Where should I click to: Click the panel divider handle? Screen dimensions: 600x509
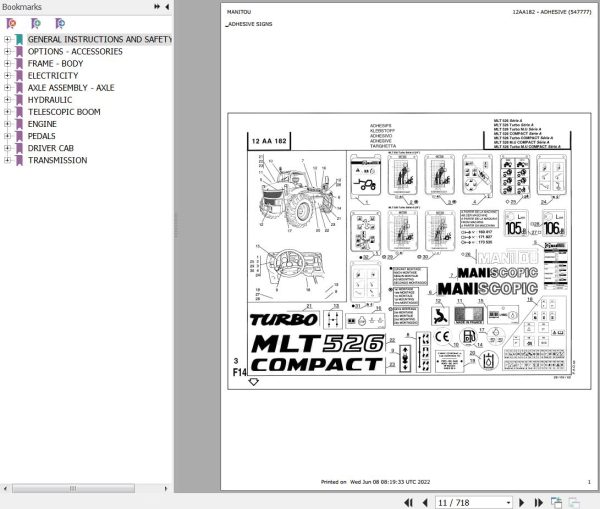pos(176,225)
